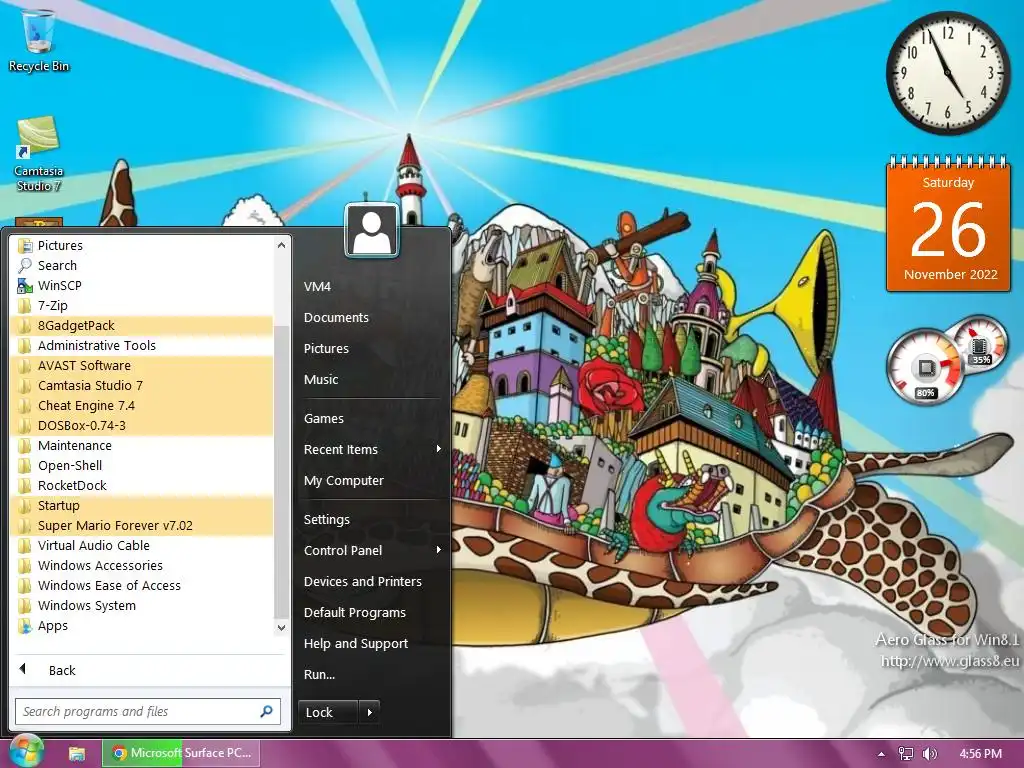
Task: Open the VM4 user folder
Action: point(372,287)
